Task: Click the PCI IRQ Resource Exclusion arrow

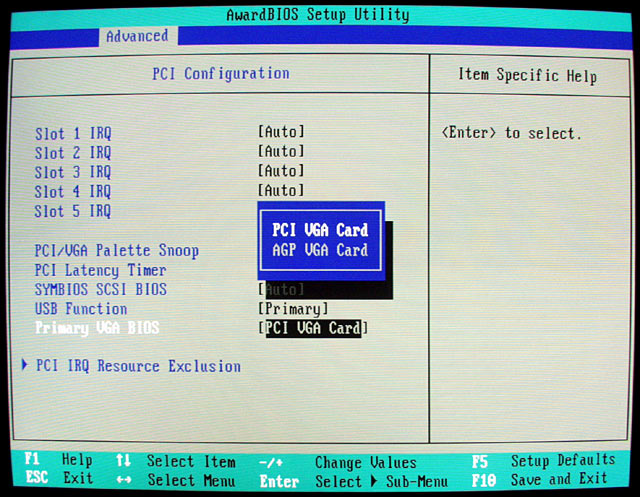Action: click(x=25, y=366)
